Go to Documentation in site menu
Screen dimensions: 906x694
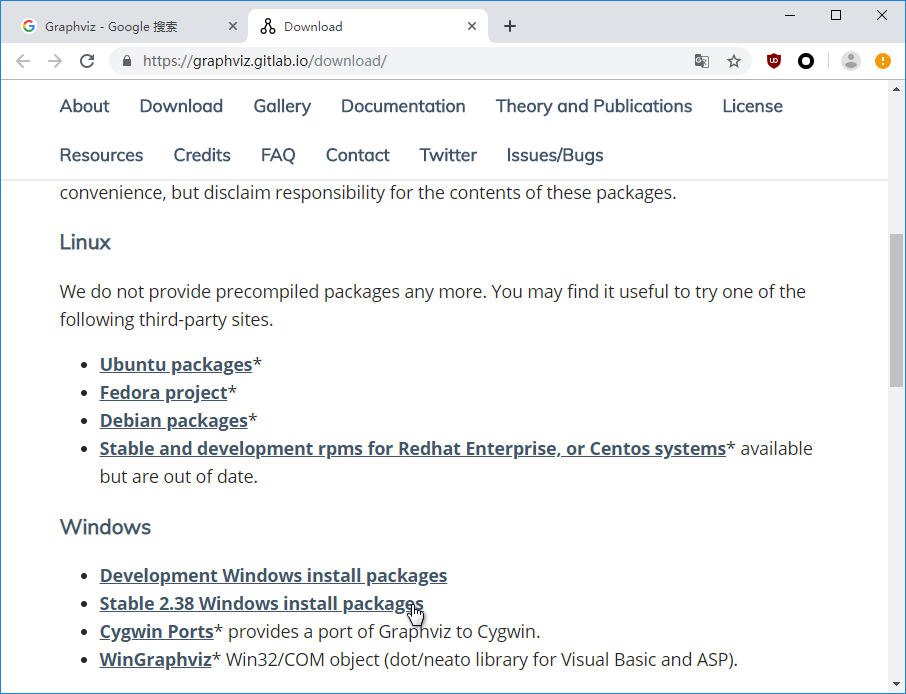[x=403, y=106]
